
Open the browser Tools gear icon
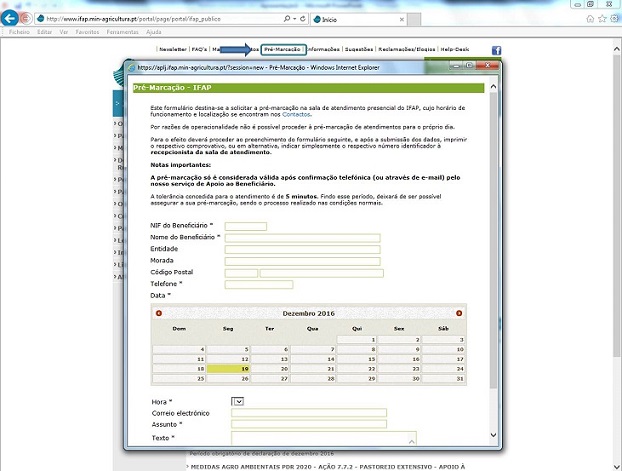pyautogui.click(x=614, y=19)
